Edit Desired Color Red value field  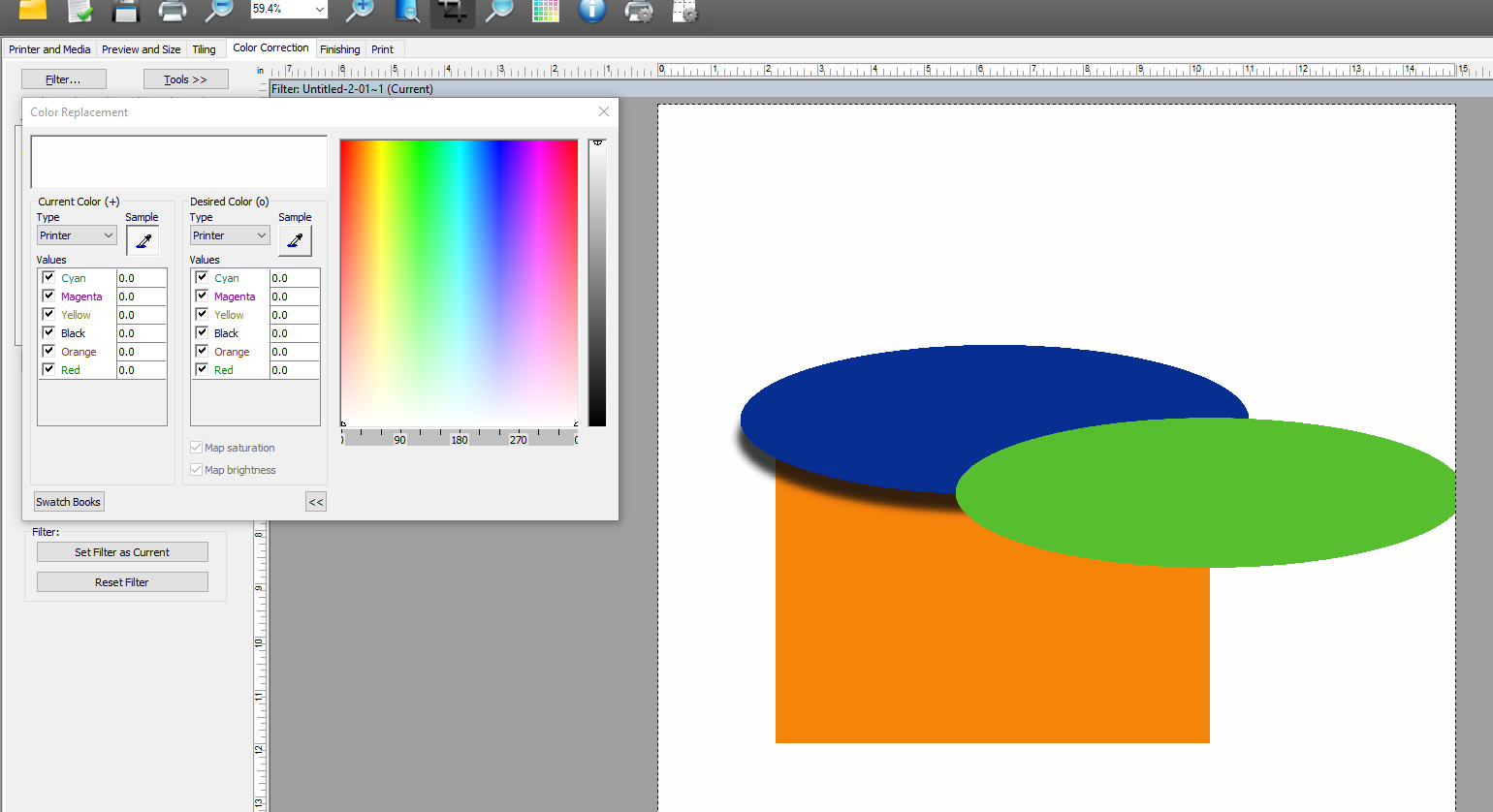point(295,370)
